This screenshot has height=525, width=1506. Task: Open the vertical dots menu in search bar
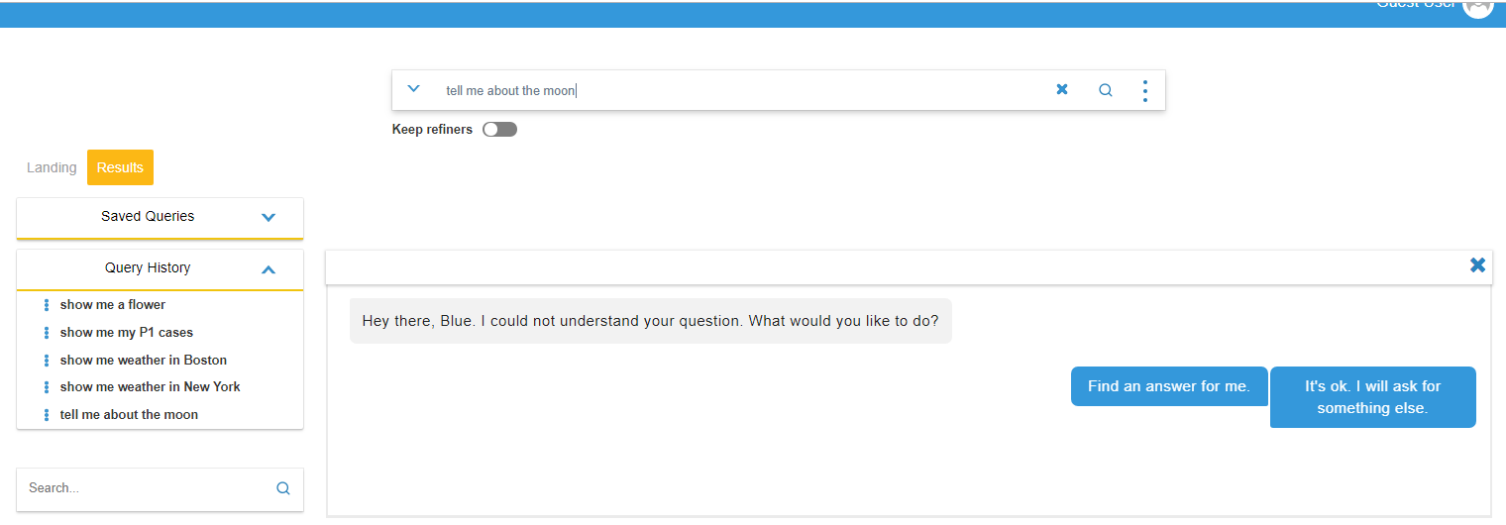click(x=1145, y=91)
